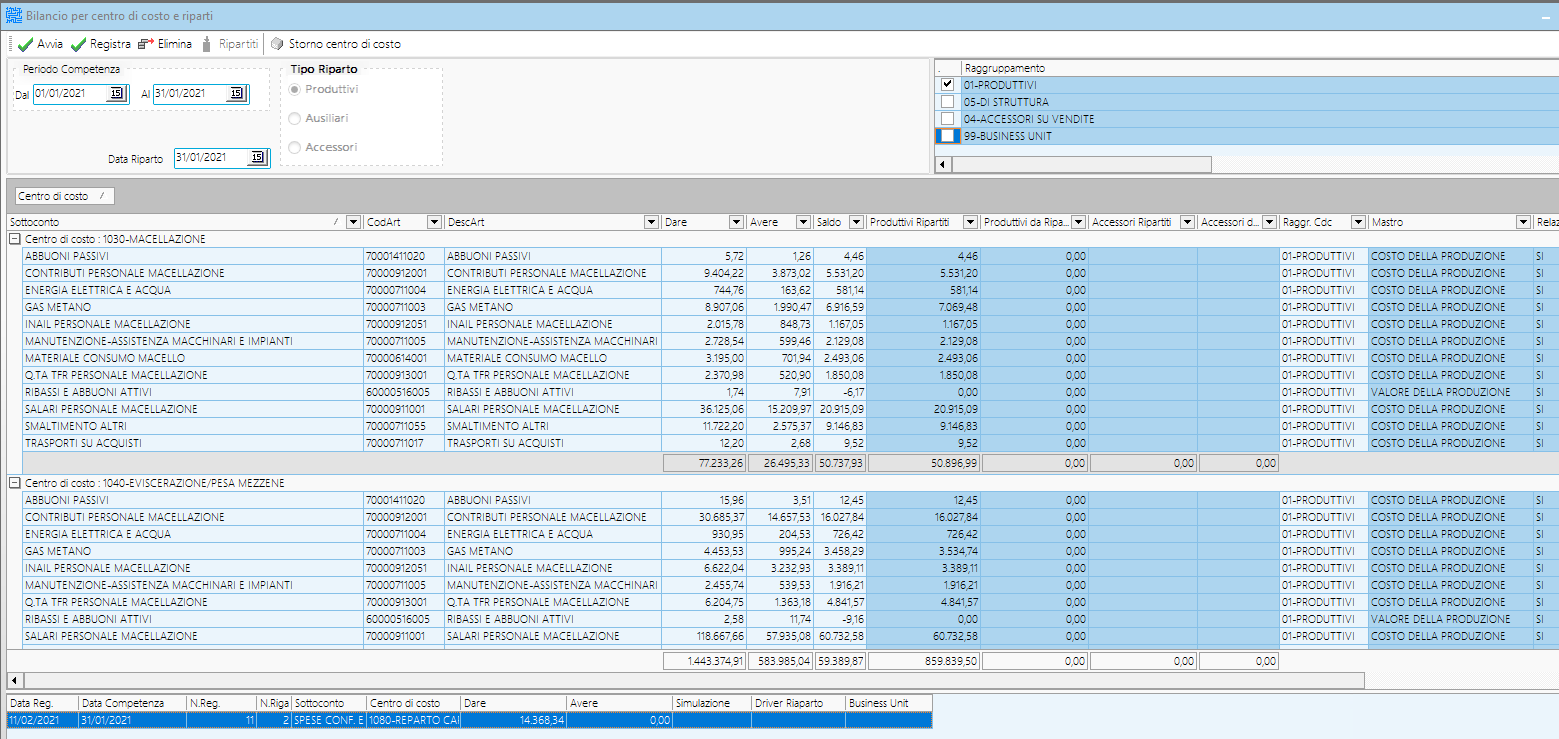Viewport: 1559px width, 739px height.
Task: Open the Produttivi Ripartiti filter dropdown
Action: pos(970,222)
